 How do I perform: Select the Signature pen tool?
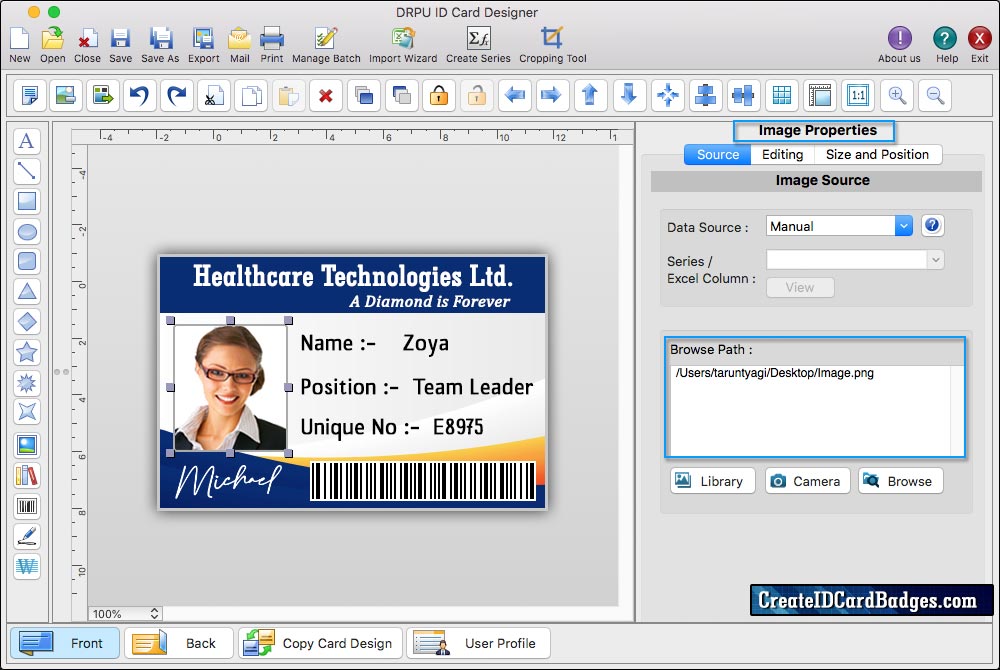pyautogui.click(x=27, y=537)
